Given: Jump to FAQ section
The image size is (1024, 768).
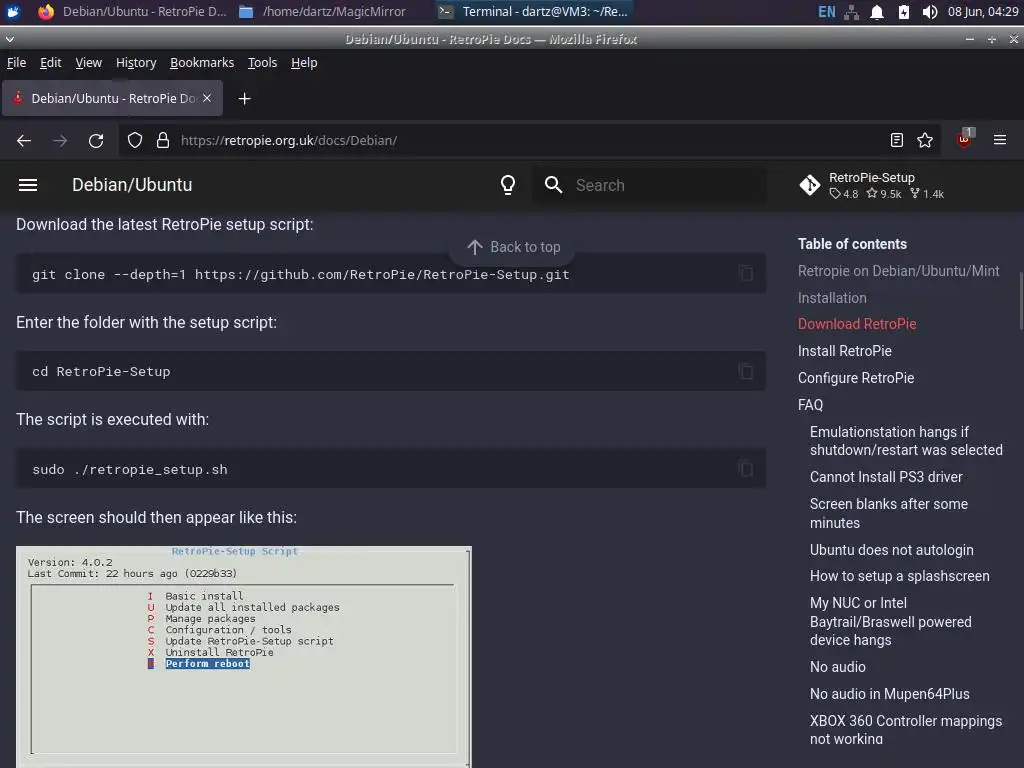Looking at the screenshot, I should coord(810,405).
